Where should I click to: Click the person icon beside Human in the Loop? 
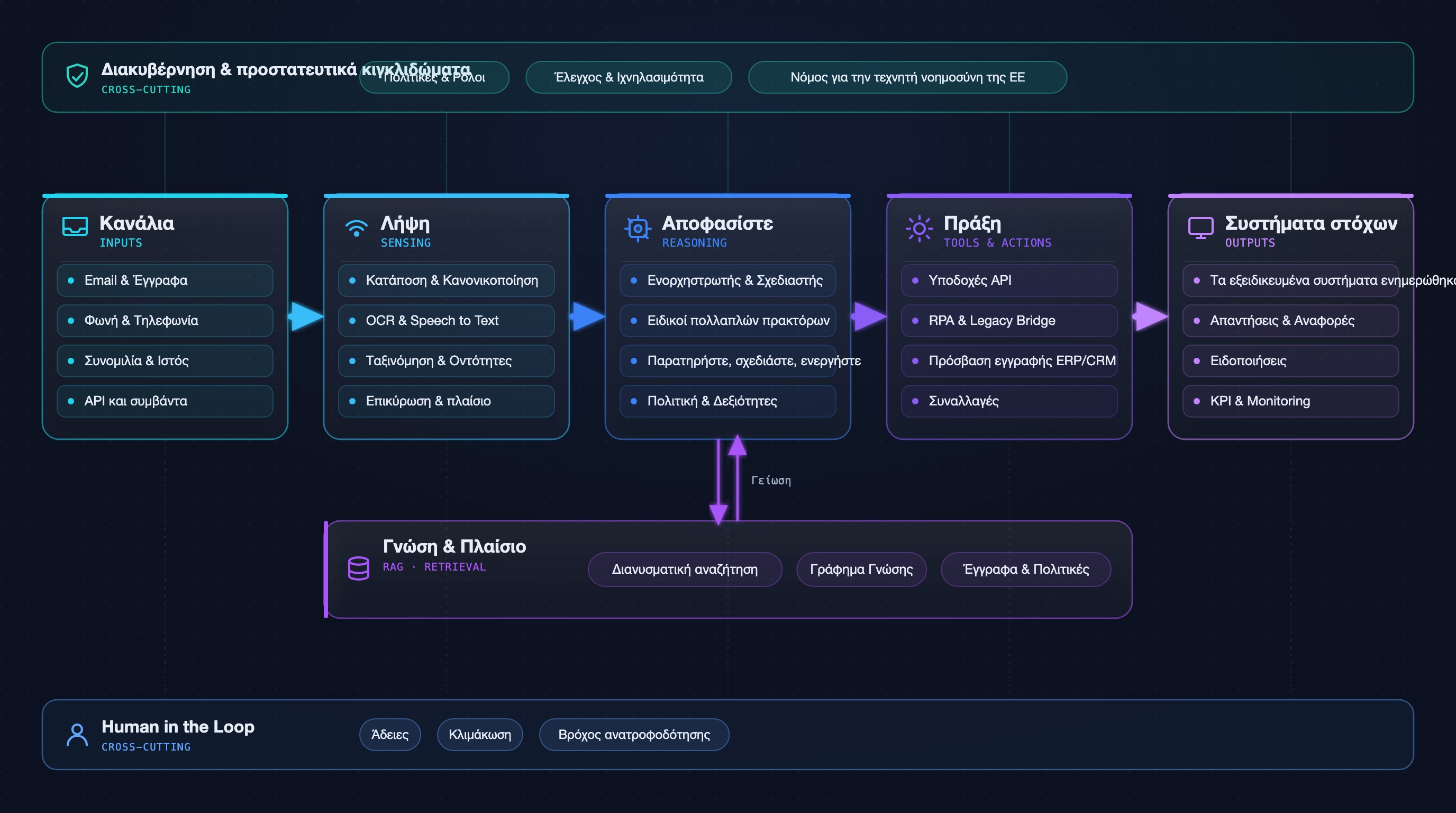coord(77,735)
